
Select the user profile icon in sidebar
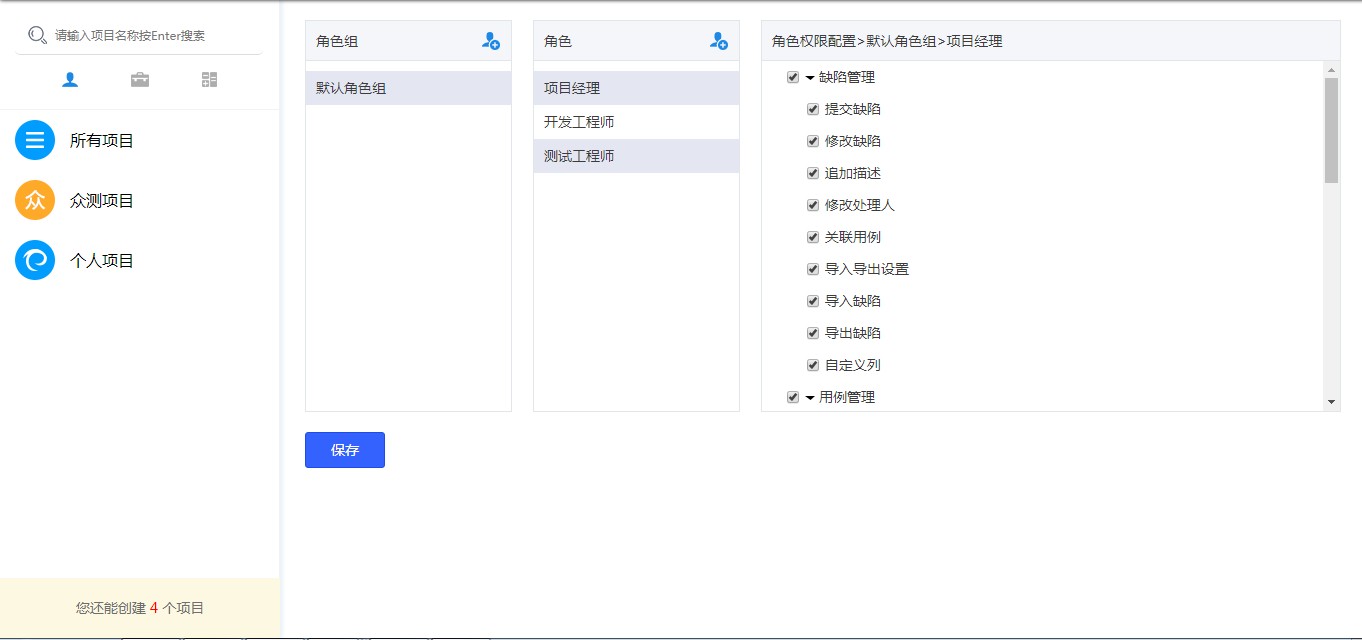[70, 80]
